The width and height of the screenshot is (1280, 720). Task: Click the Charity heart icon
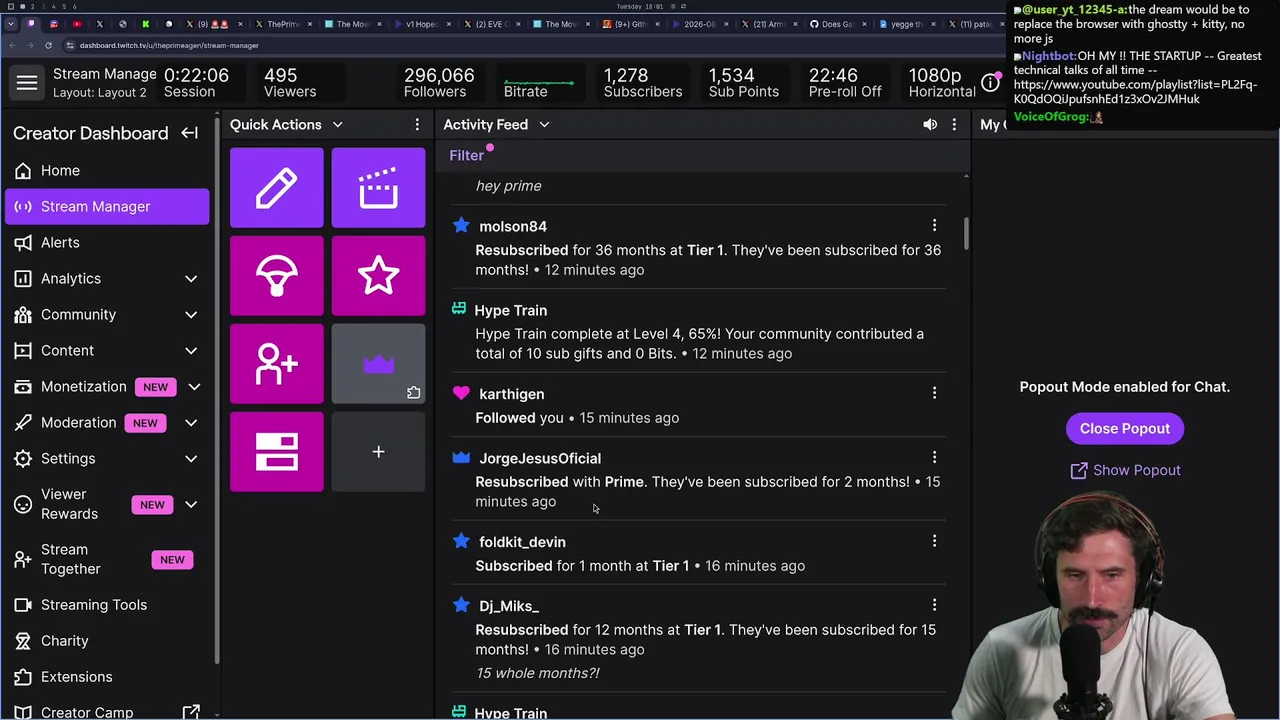click(x=23, y=641)
